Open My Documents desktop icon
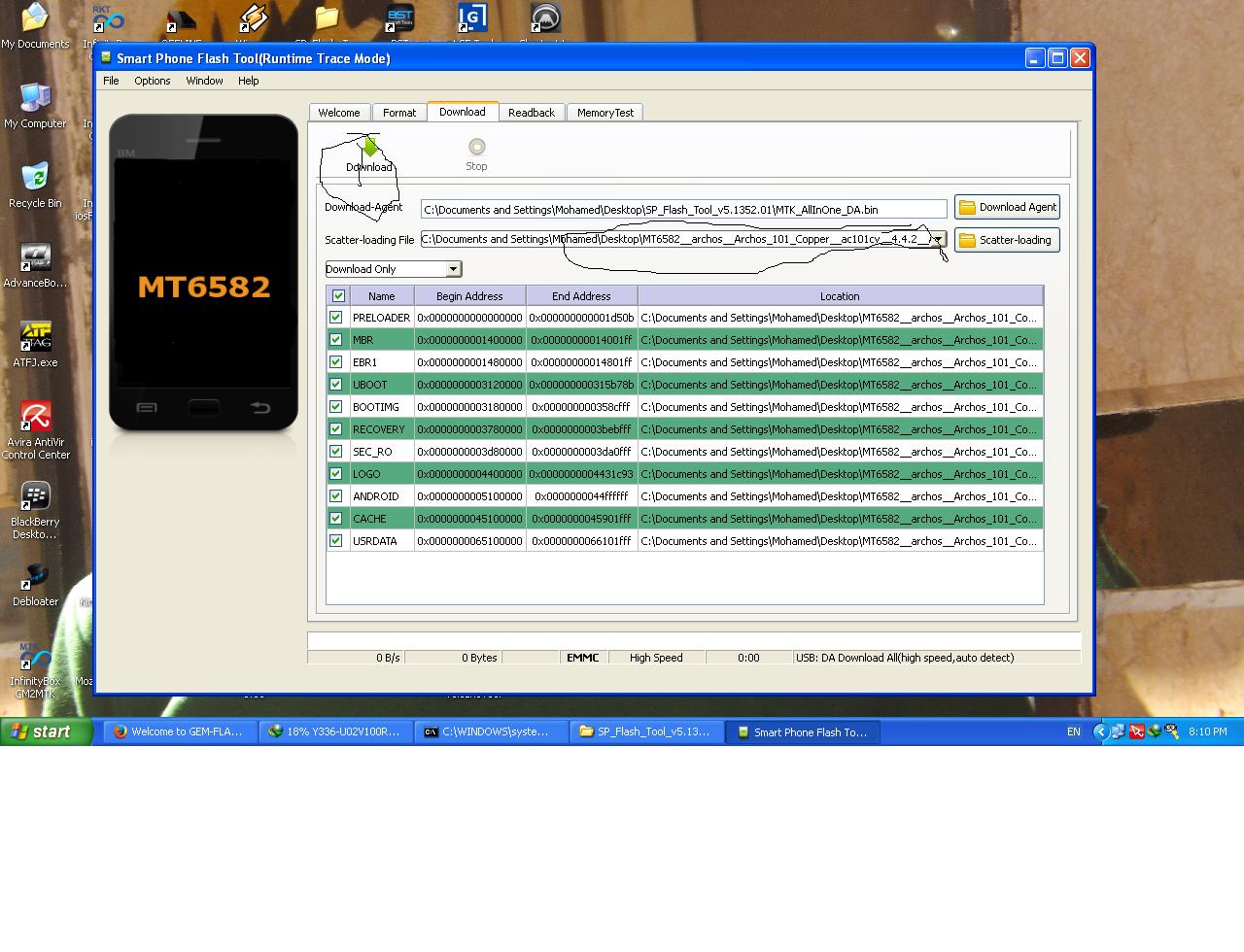The image size is (1244, 952). (x=35, y=17)
